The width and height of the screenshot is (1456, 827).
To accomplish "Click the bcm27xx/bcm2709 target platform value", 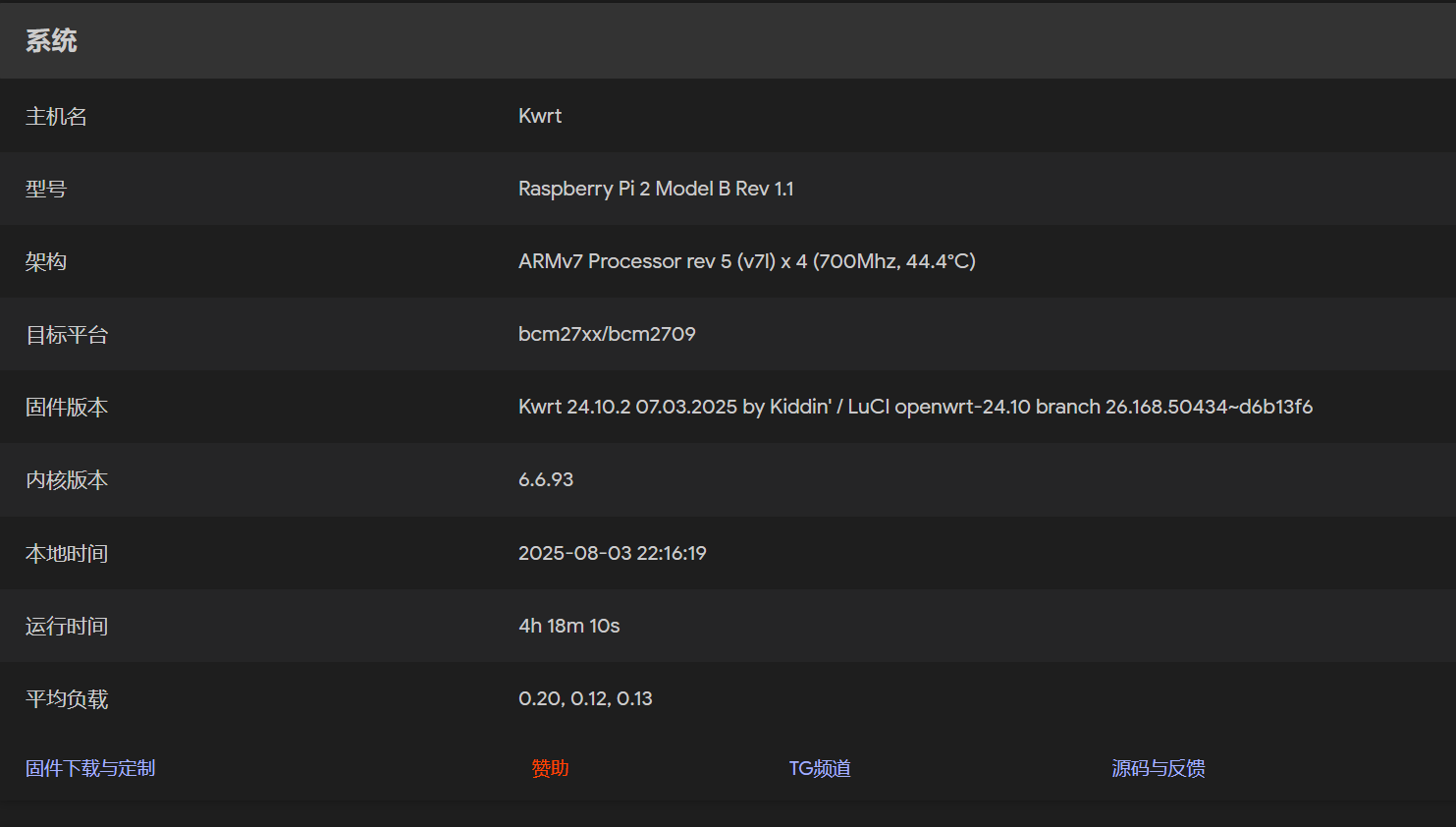I will [607, 334].
